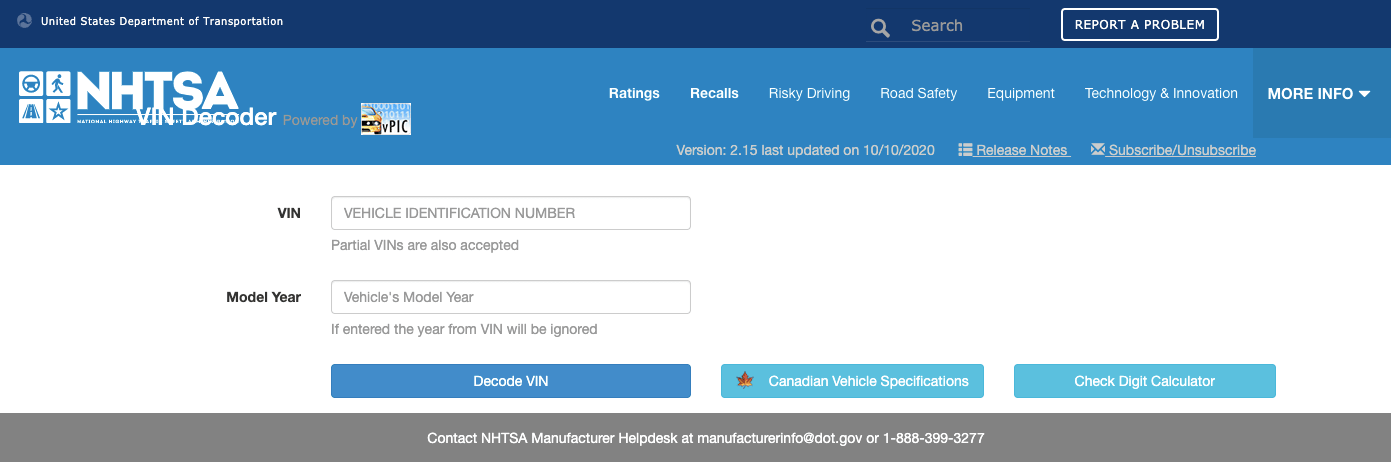Click the Subscribe envelope icon
This screenshot has height=462, width=1391.
[1098, 150]
